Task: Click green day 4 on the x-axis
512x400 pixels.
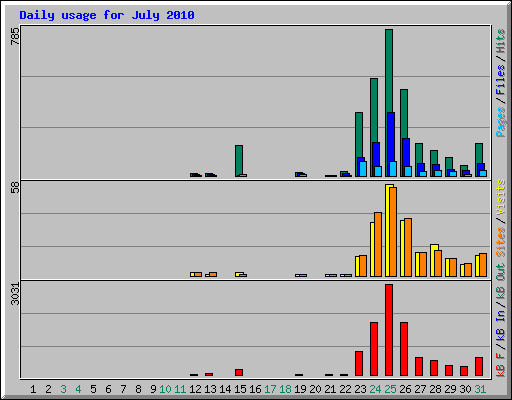Action: [x=78, y=389]
